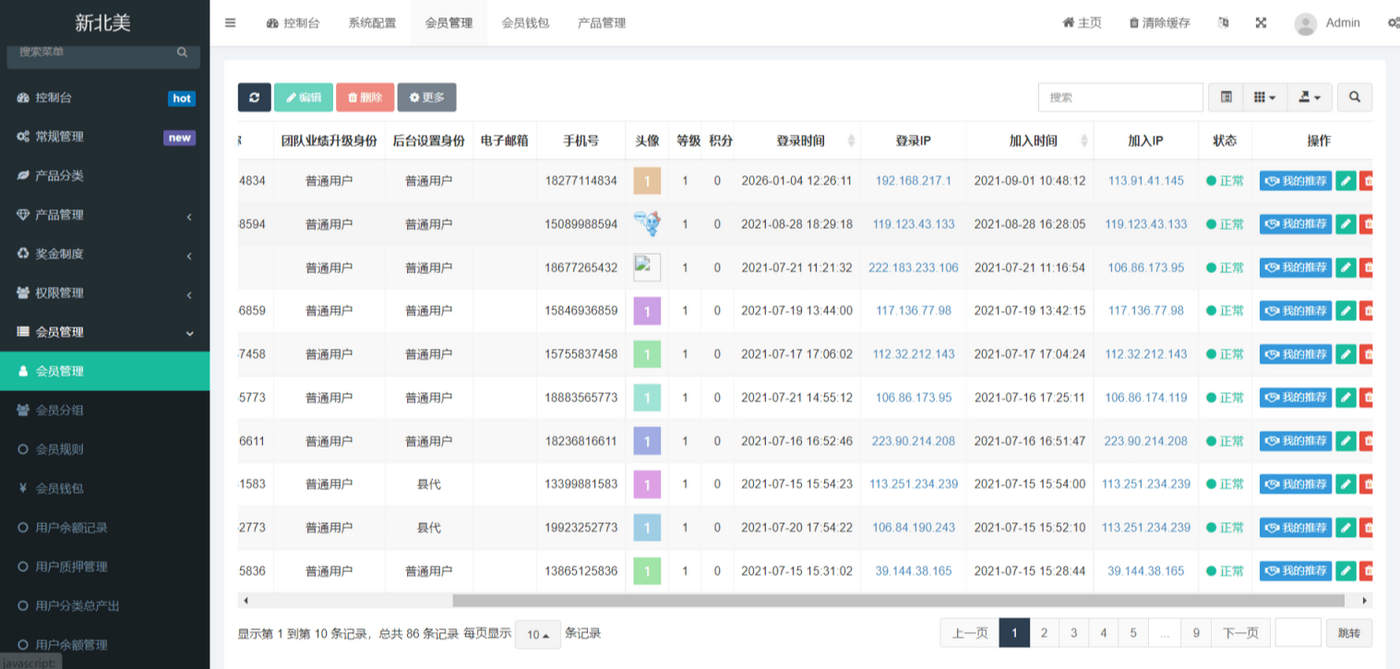This screenshot has width=1400, height=669.
Task: Open 会员分组 in the sidebar
Action: coord(105,410)
